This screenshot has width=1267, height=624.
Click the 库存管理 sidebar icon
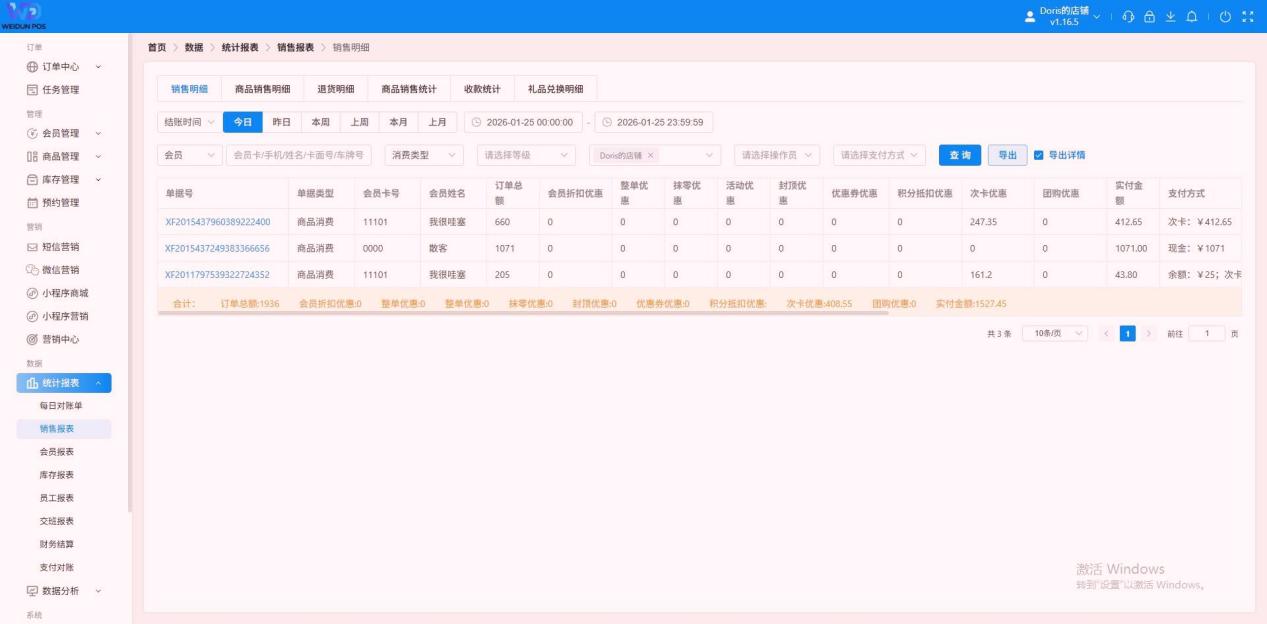pos(32,179)
